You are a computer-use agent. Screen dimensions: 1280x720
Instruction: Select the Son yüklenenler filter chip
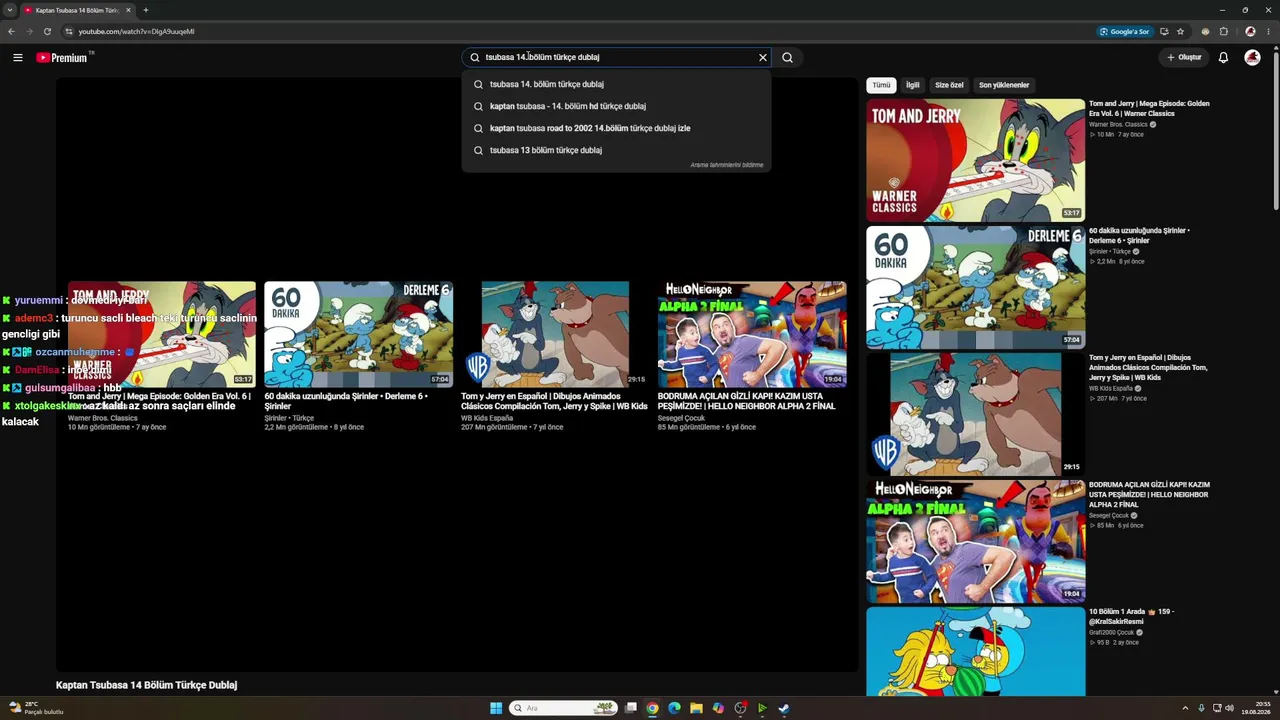(1004, 85)
